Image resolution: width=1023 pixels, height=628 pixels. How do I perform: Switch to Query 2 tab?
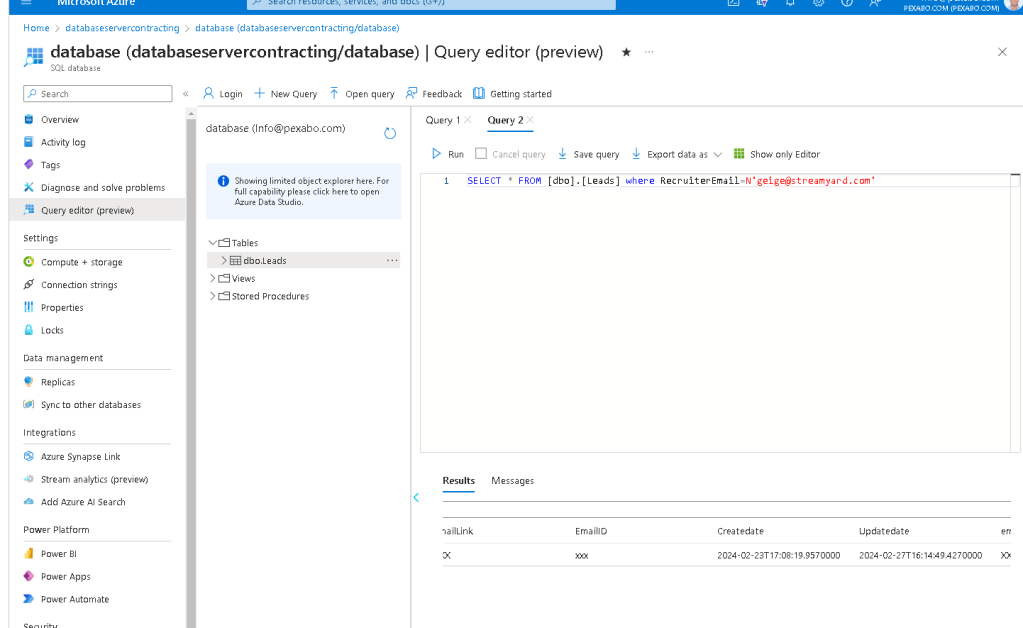click(x=505, y=120)
